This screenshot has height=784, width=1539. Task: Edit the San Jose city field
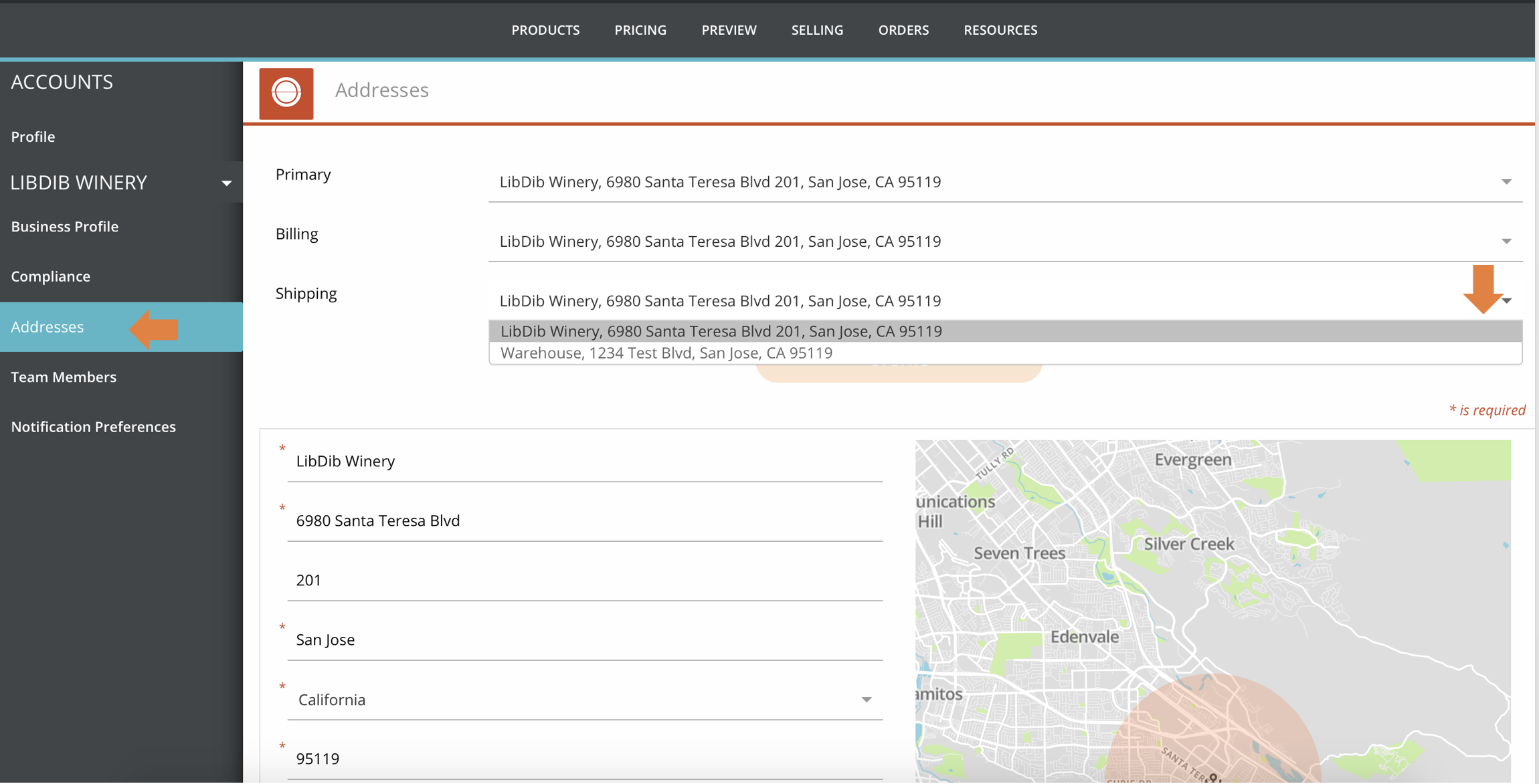(585, 640)
